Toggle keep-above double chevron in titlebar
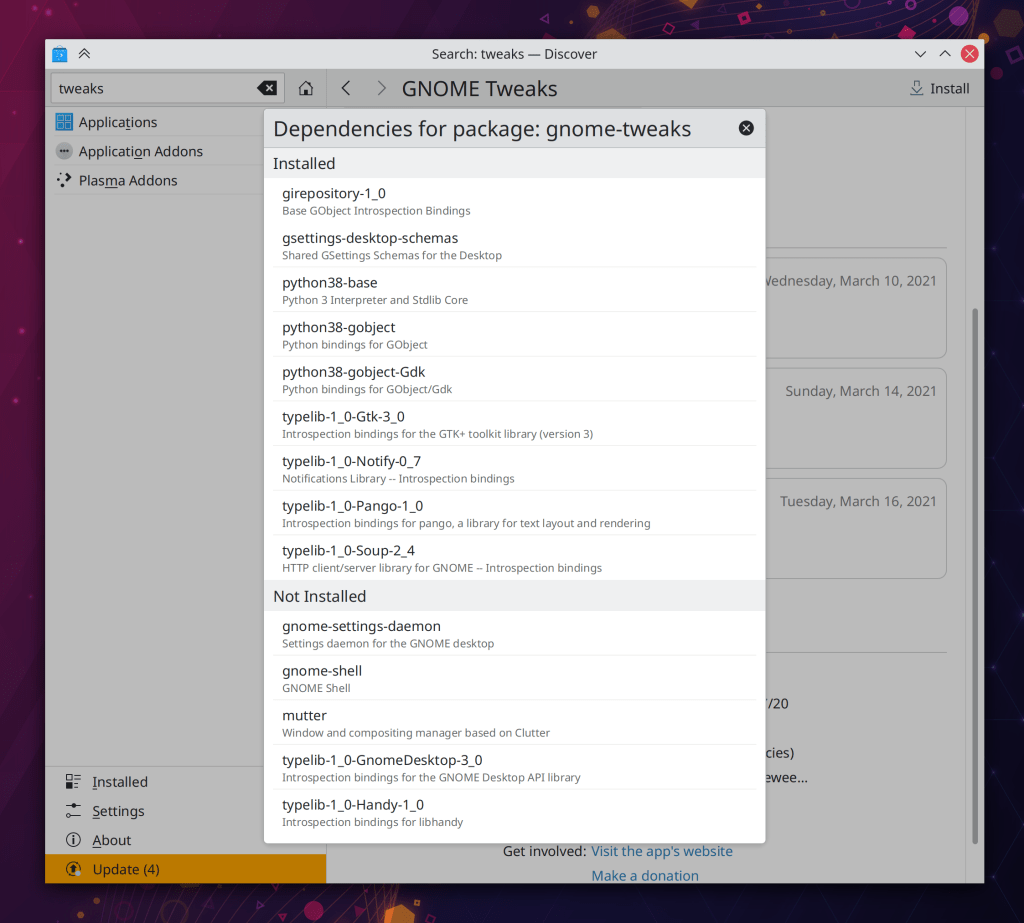 84,54
